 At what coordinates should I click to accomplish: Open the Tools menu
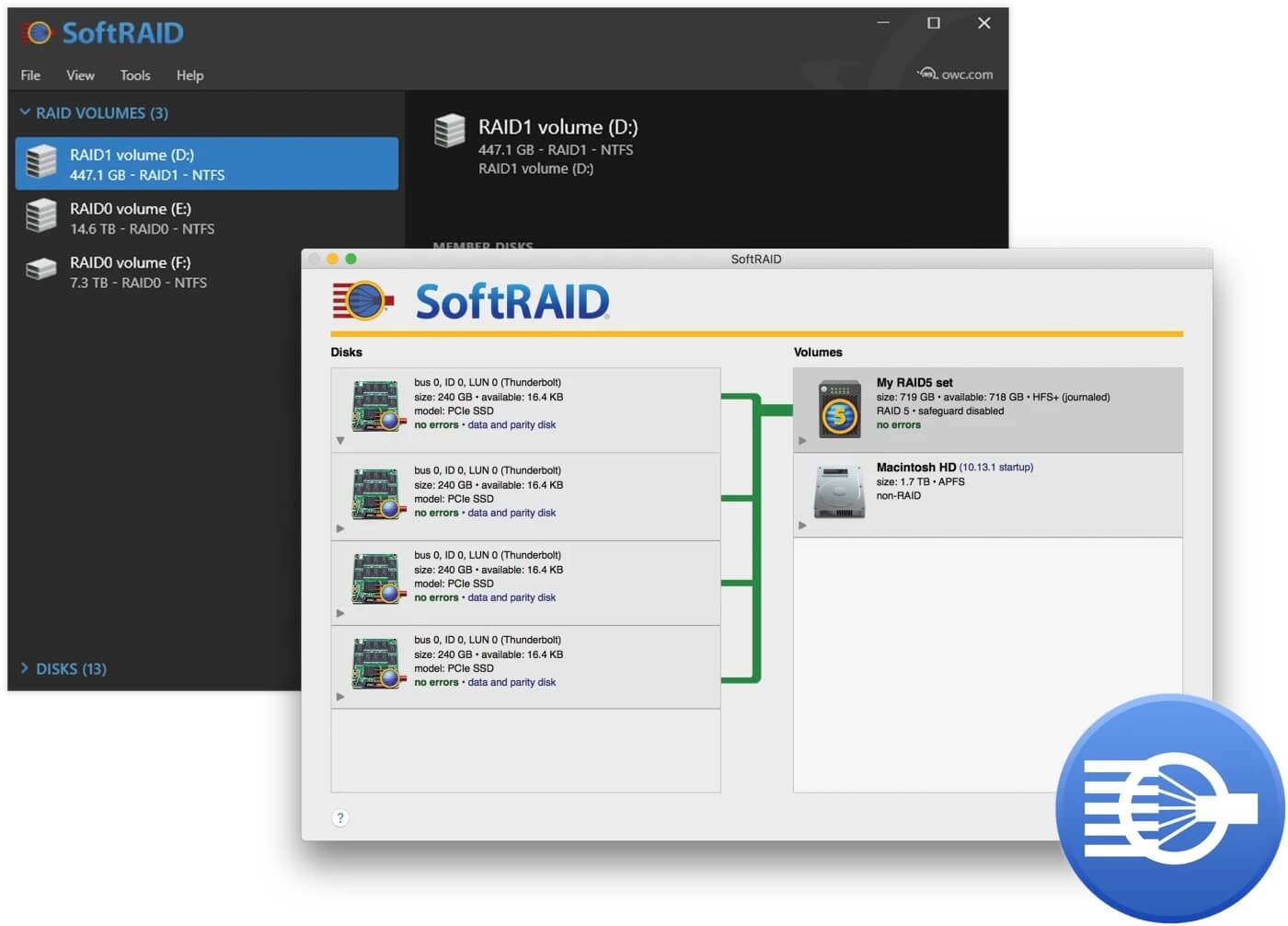coord(135,75)
